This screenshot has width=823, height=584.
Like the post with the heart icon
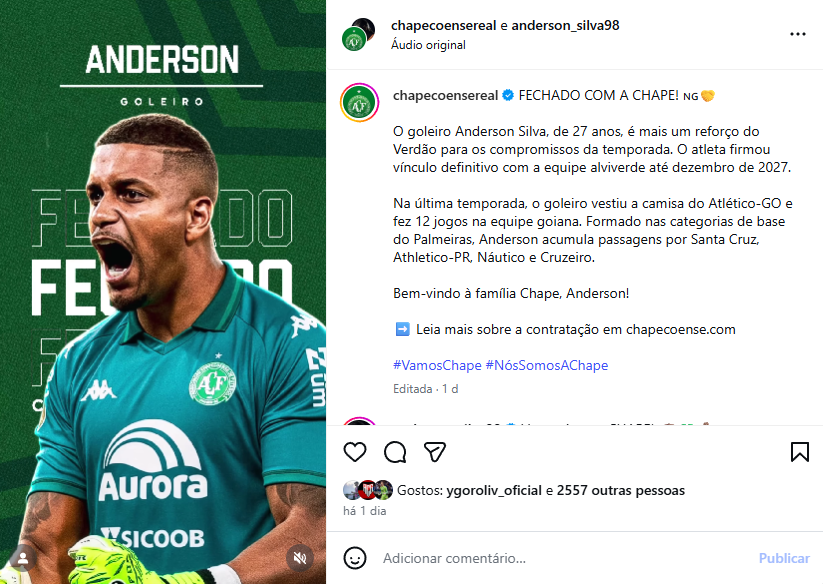pos(355,452)
